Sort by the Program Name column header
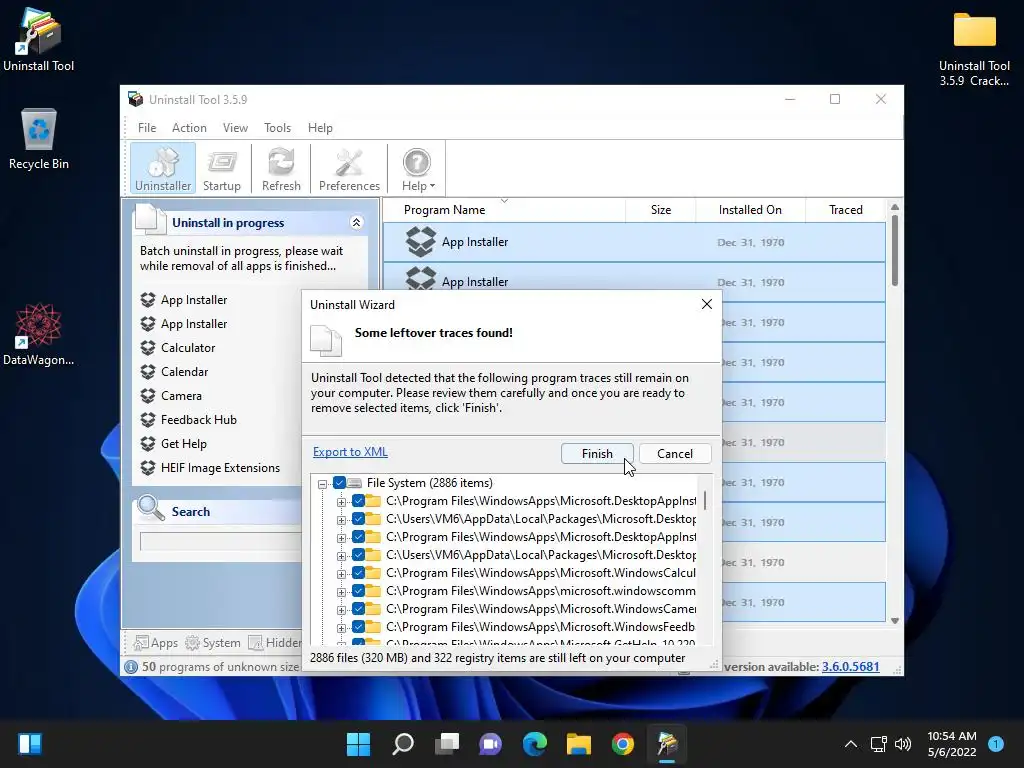The image size is (1024, 768). [504, 210]
